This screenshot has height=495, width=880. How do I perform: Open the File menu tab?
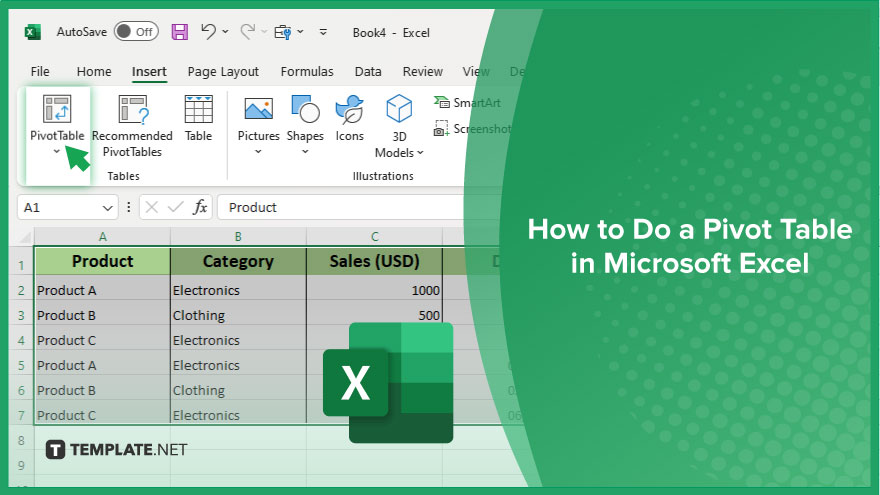[x=40, y=71]
